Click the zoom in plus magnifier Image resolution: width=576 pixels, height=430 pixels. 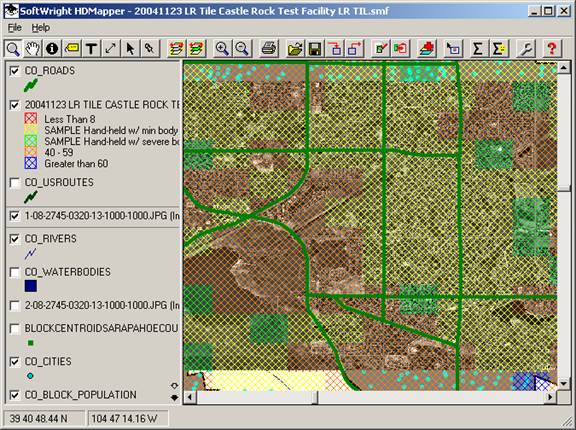tap(222, 48)
